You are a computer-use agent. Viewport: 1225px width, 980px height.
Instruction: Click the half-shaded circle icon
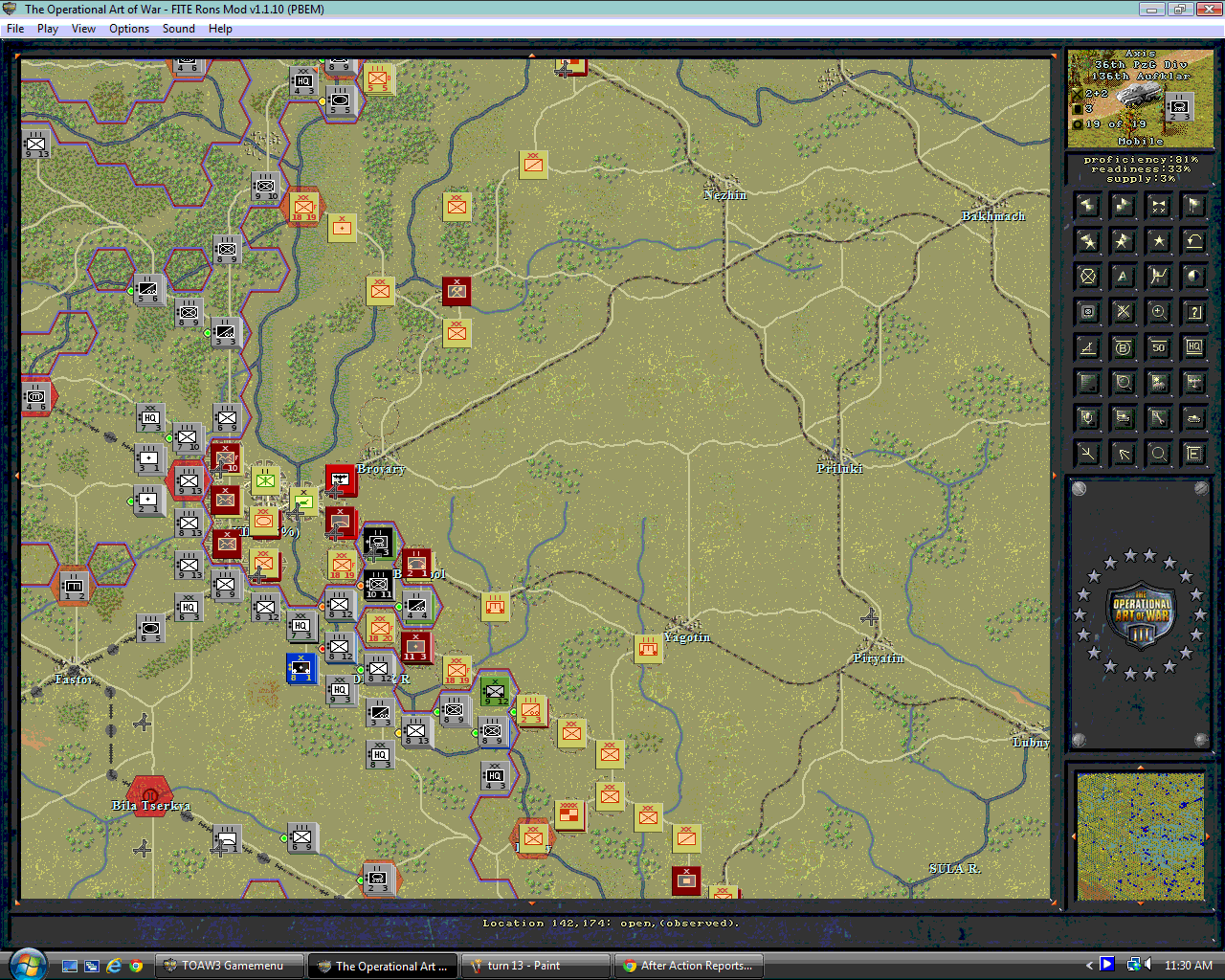tap(1193, 277)
